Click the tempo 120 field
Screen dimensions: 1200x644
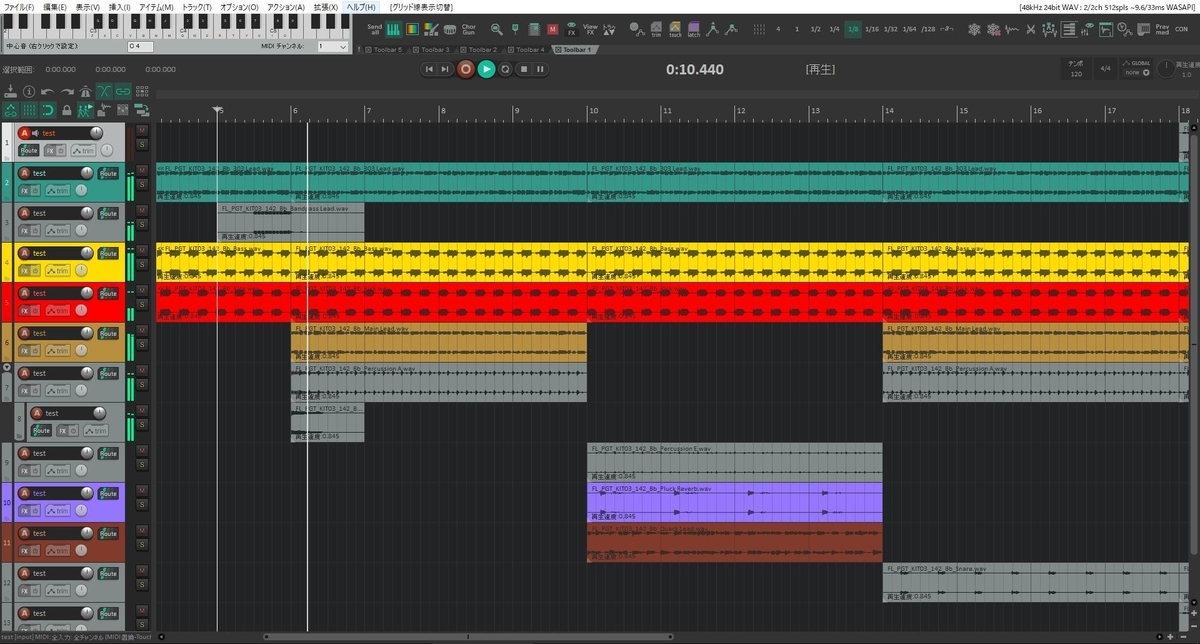(1076, 69)
